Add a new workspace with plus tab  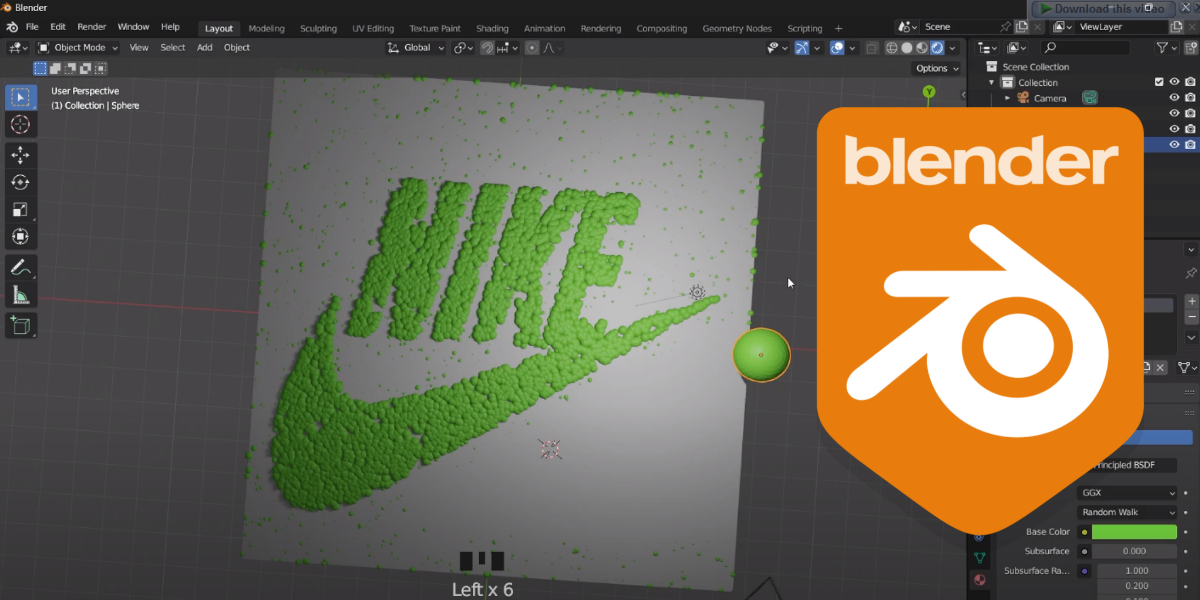click(838, 28)
